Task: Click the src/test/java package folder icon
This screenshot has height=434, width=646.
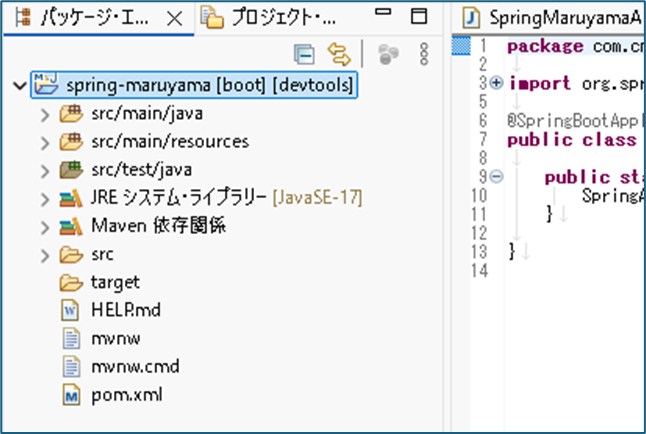Action: pyautogui.click(x=70, y=170)
